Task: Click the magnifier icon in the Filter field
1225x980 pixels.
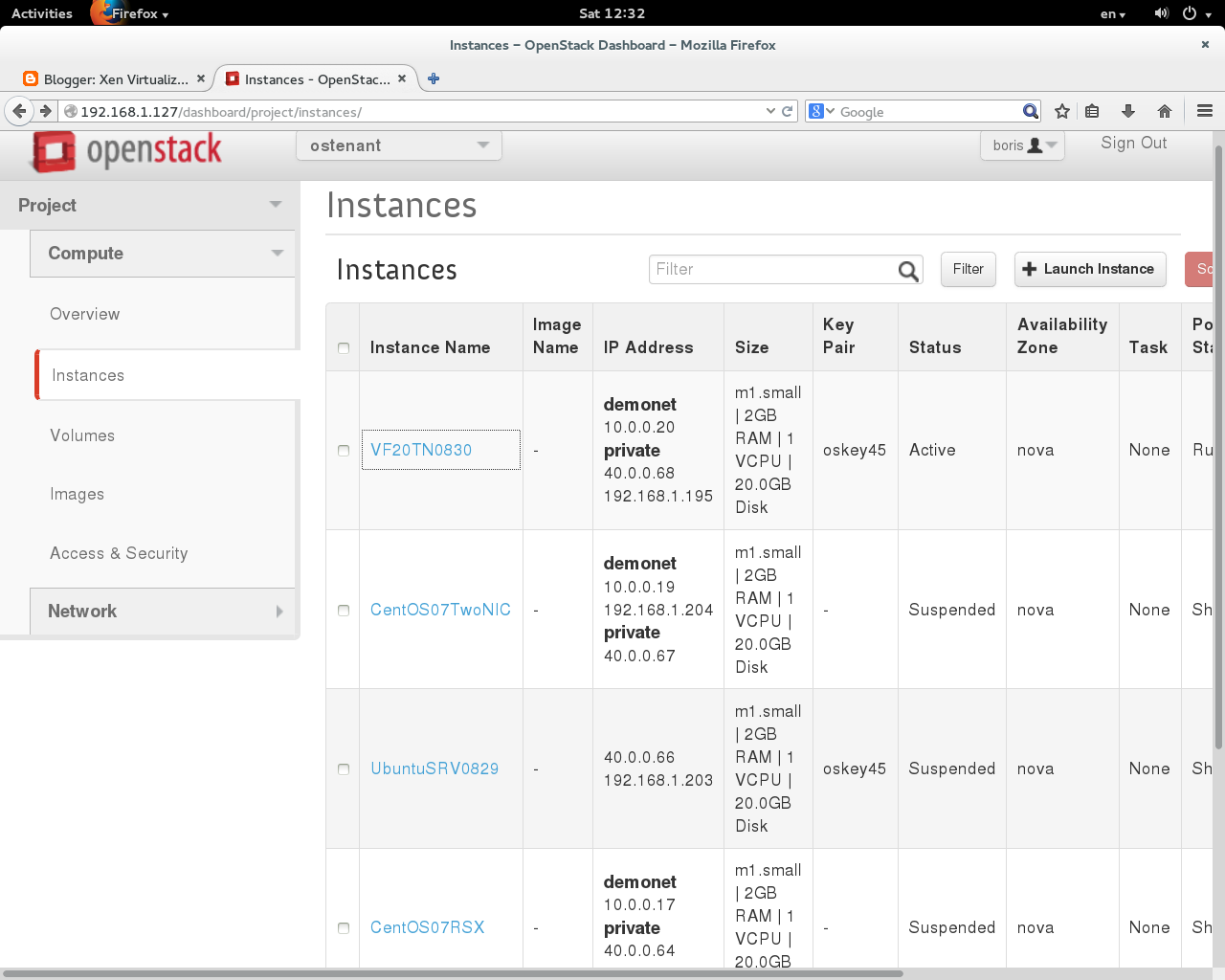Action: pos(908,271)
